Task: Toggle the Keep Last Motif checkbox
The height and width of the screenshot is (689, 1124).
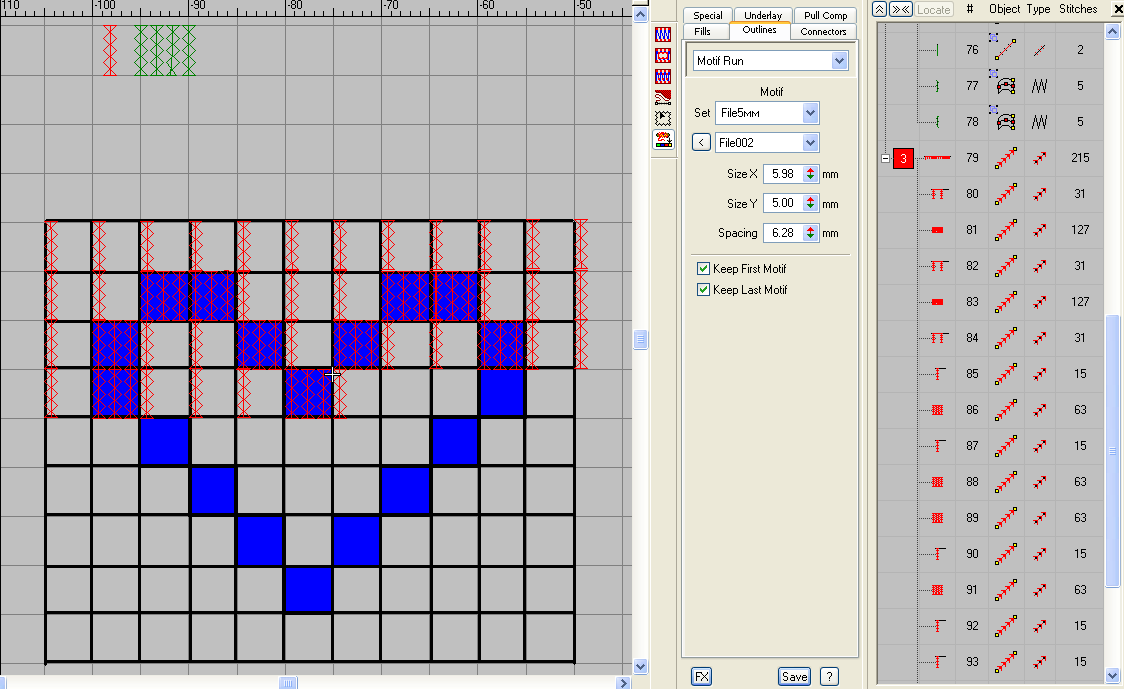Action: coord(703,290)
